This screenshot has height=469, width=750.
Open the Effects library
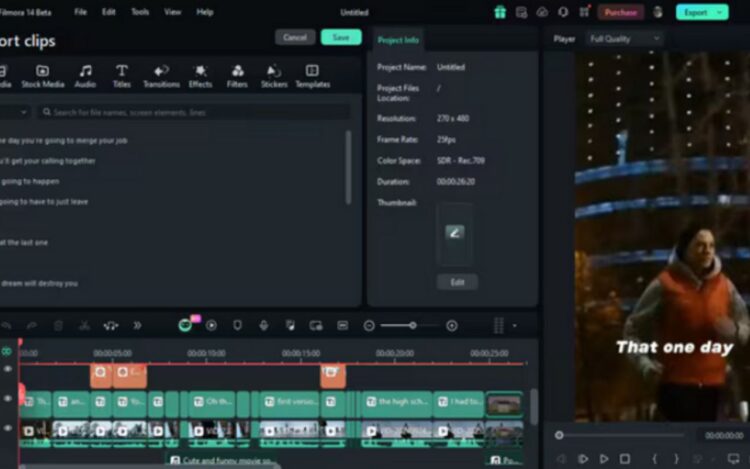pyautogui.click(x=200, y=76)
